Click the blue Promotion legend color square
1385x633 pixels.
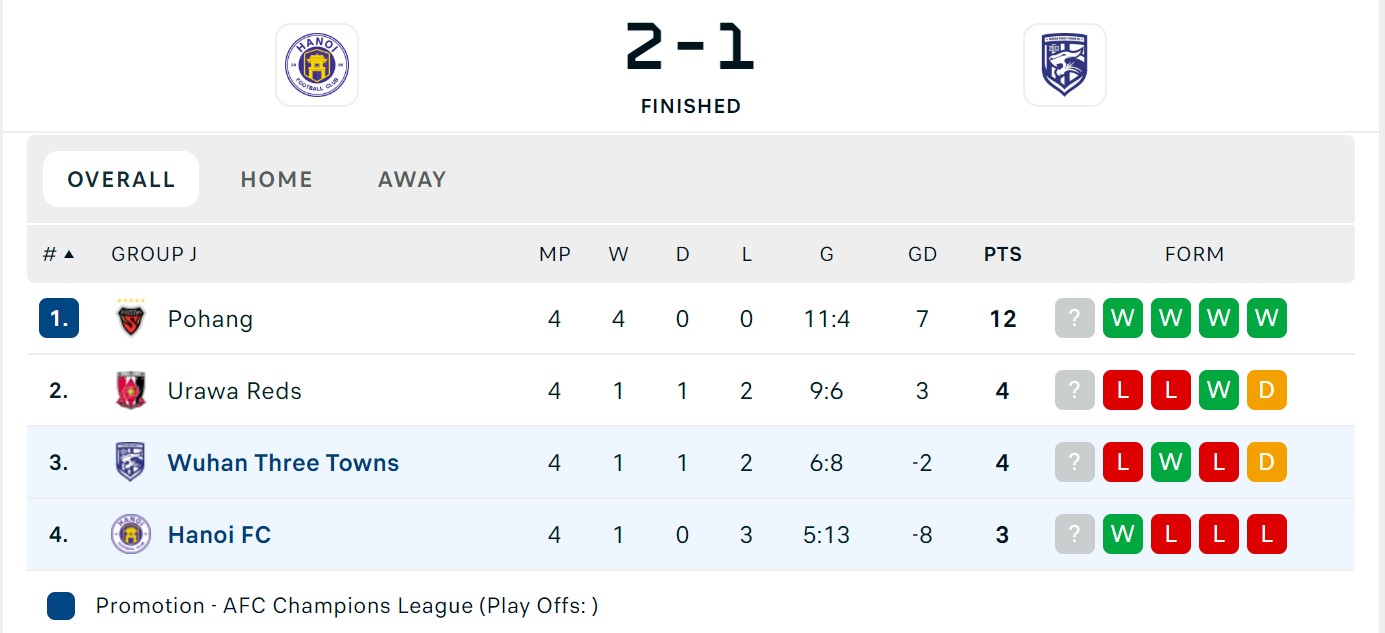61,605
